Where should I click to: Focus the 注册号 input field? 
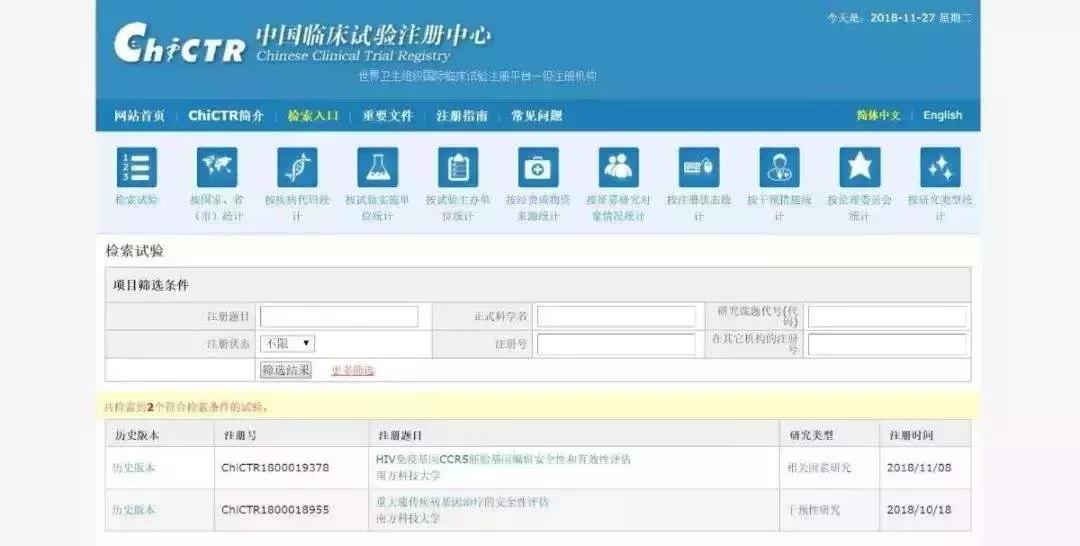point(616,344)
